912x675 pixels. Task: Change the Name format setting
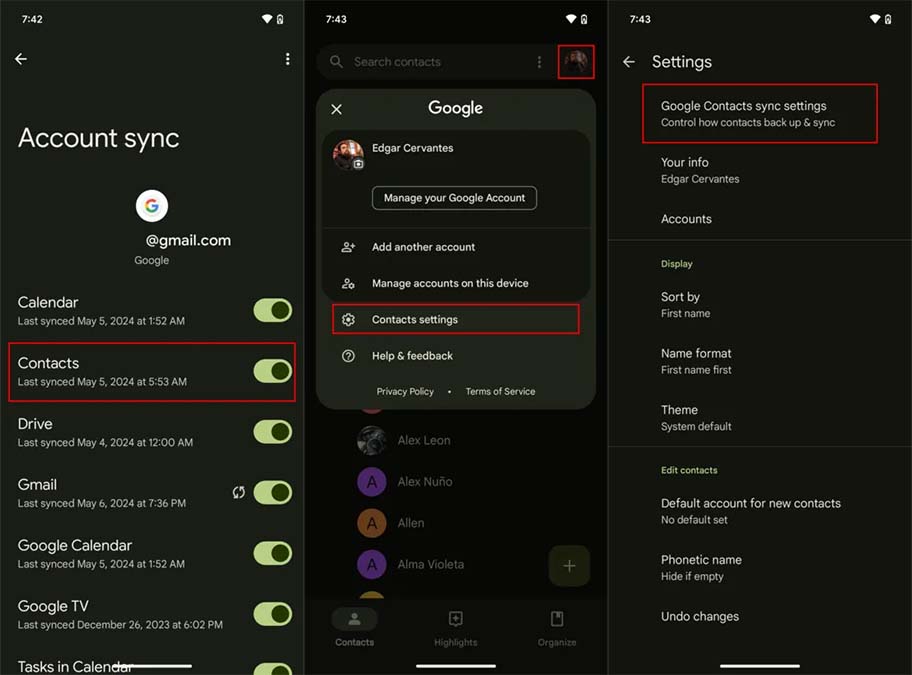point(697,361)
